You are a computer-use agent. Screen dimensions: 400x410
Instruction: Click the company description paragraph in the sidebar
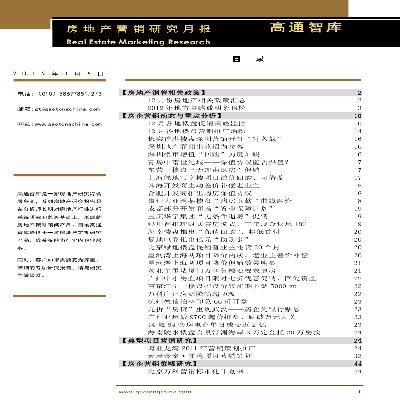pos(59,221)
